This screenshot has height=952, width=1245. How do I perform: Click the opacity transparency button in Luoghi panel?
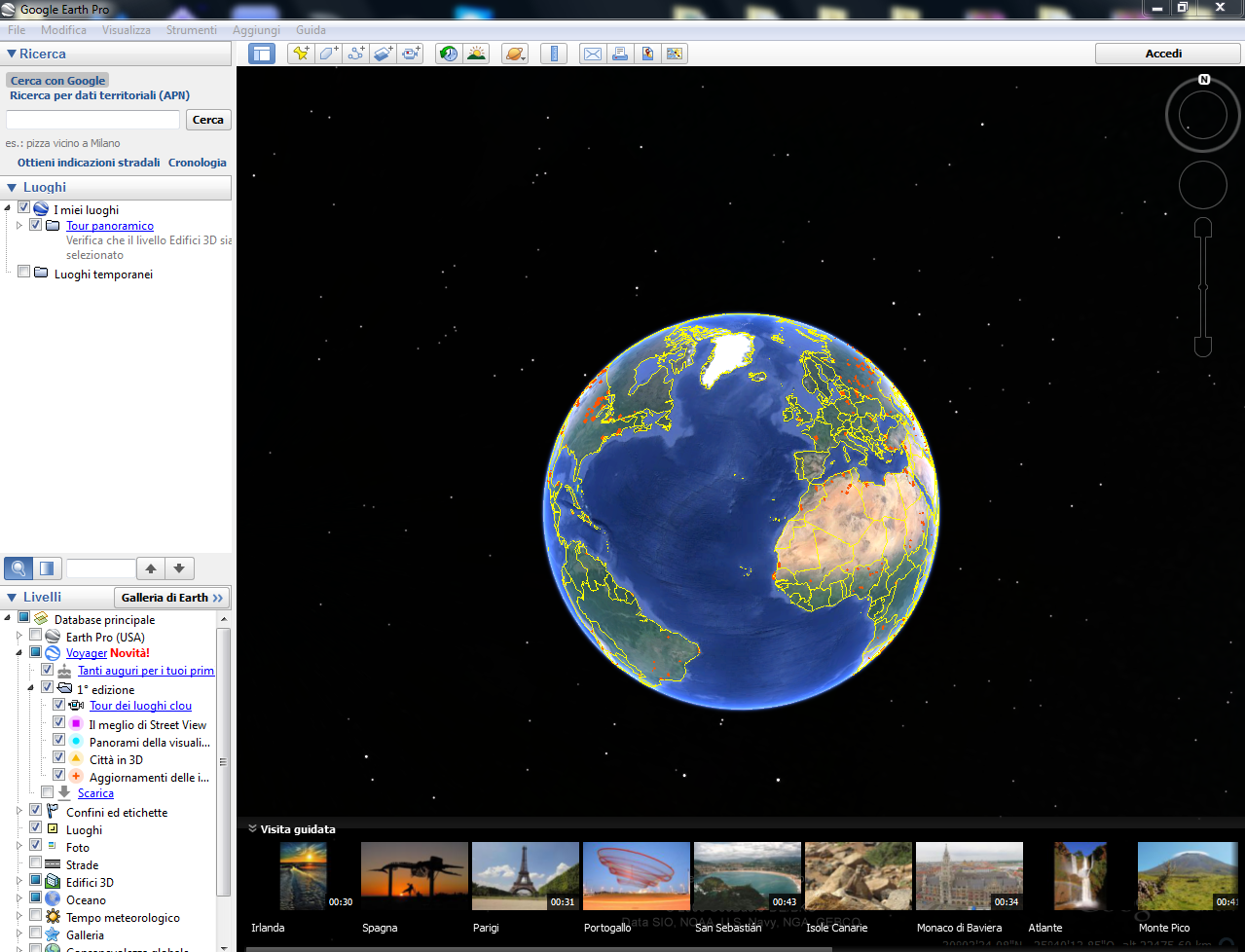46,568
